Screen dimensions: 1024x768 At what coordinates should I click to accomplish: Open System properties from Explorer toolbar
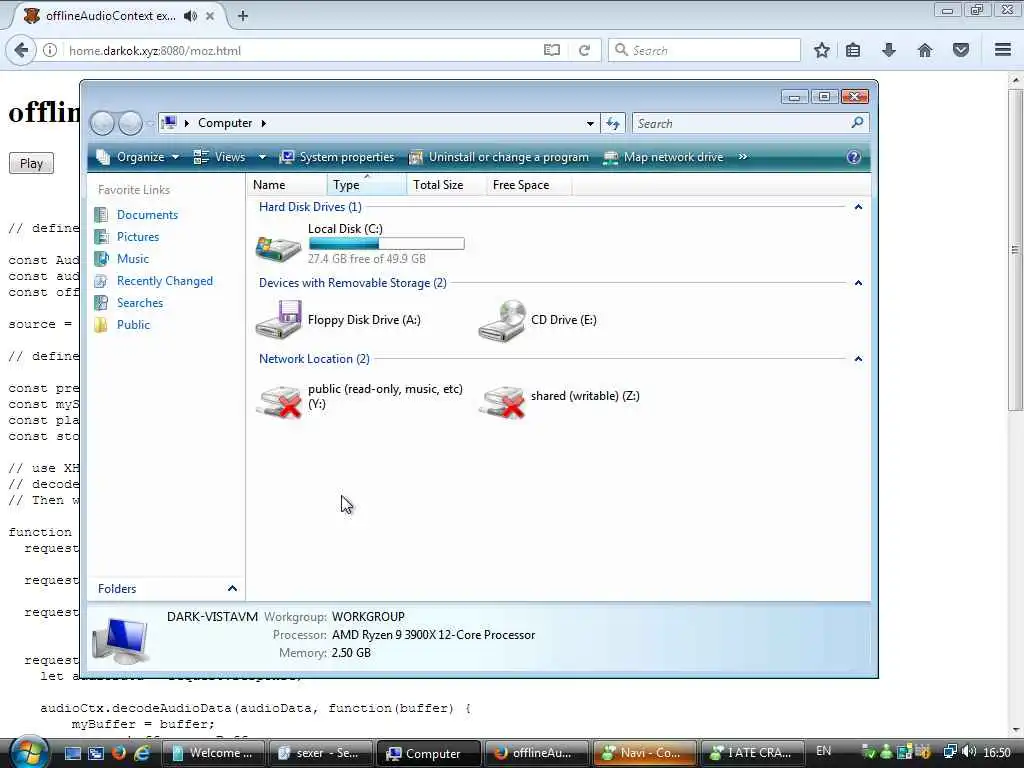coord(337,157)
